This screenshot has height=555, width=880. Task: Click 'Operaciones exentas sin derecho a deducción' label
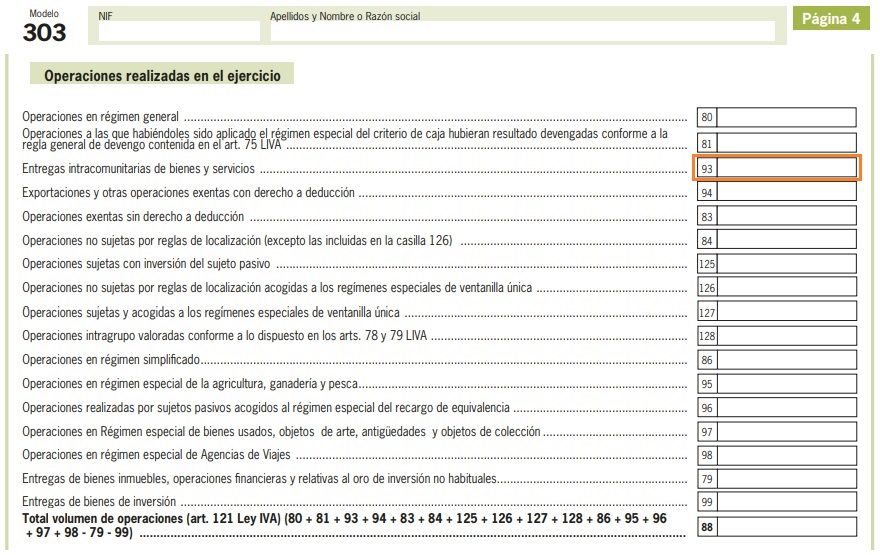click(x=133, y=217)
